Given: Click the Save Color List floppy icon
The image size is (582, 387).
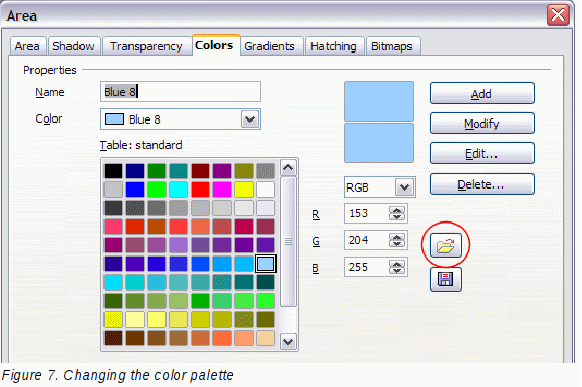Looking at the screenshot, I should (446, 279).
